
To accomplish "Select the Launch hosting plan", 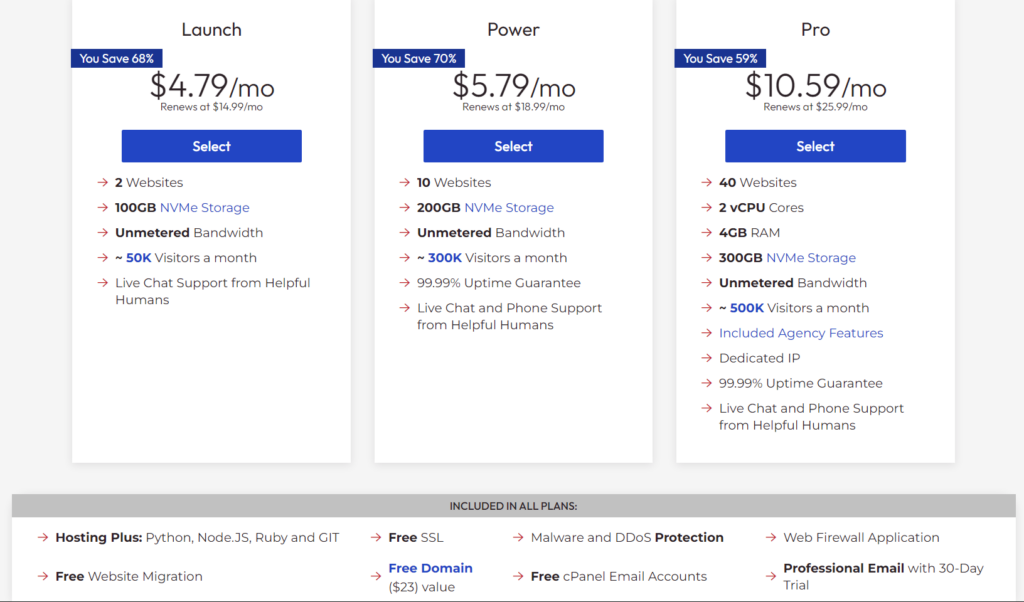I will point(212,146).
